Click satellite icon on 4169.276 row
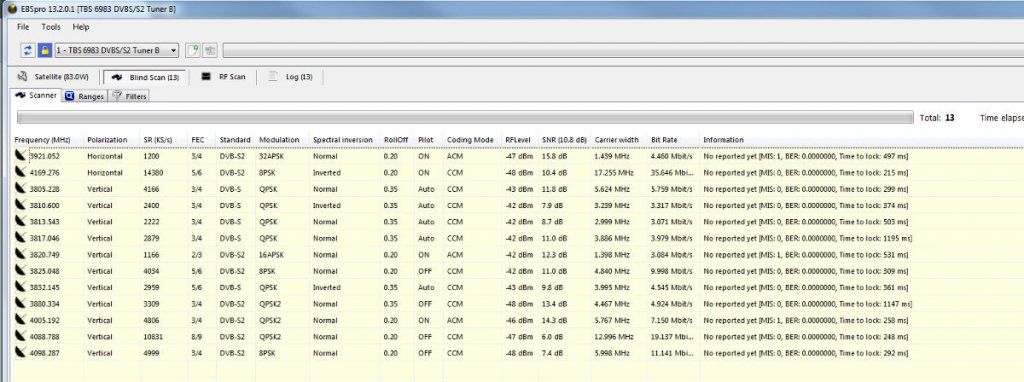Viewport: 1024px width, 382px height. point(21,172)
